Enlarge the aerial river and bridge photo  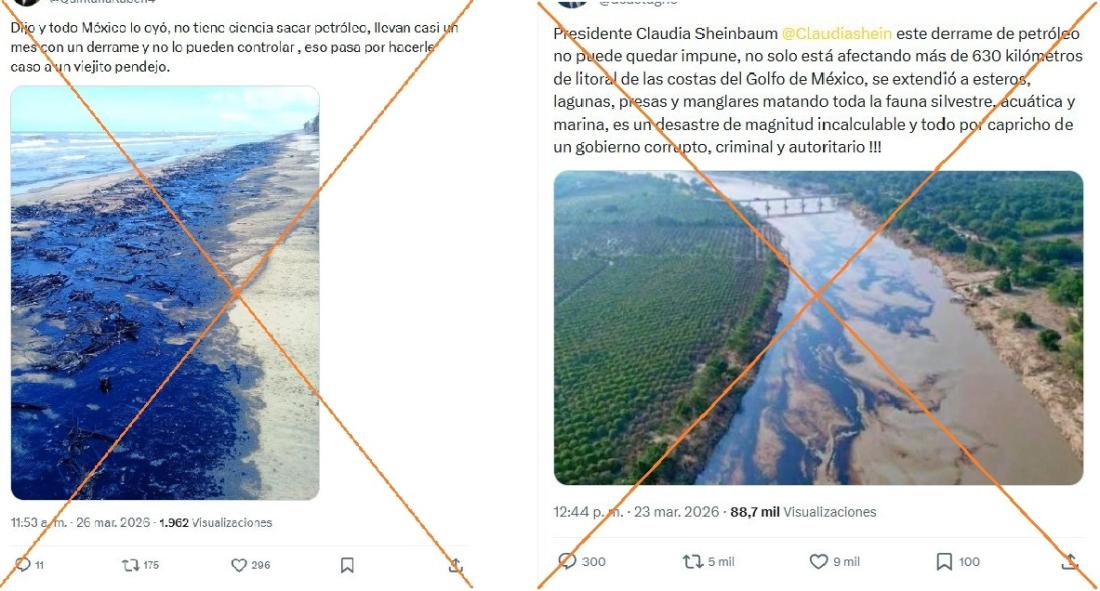pyautogui.click(x=818, y=328)
